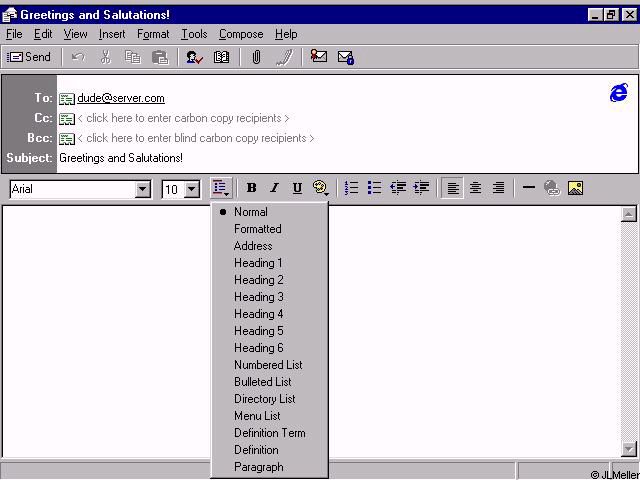Click the message scrollbar down arrow
Viewport: 640px width, 480px height.
point(629,449)
